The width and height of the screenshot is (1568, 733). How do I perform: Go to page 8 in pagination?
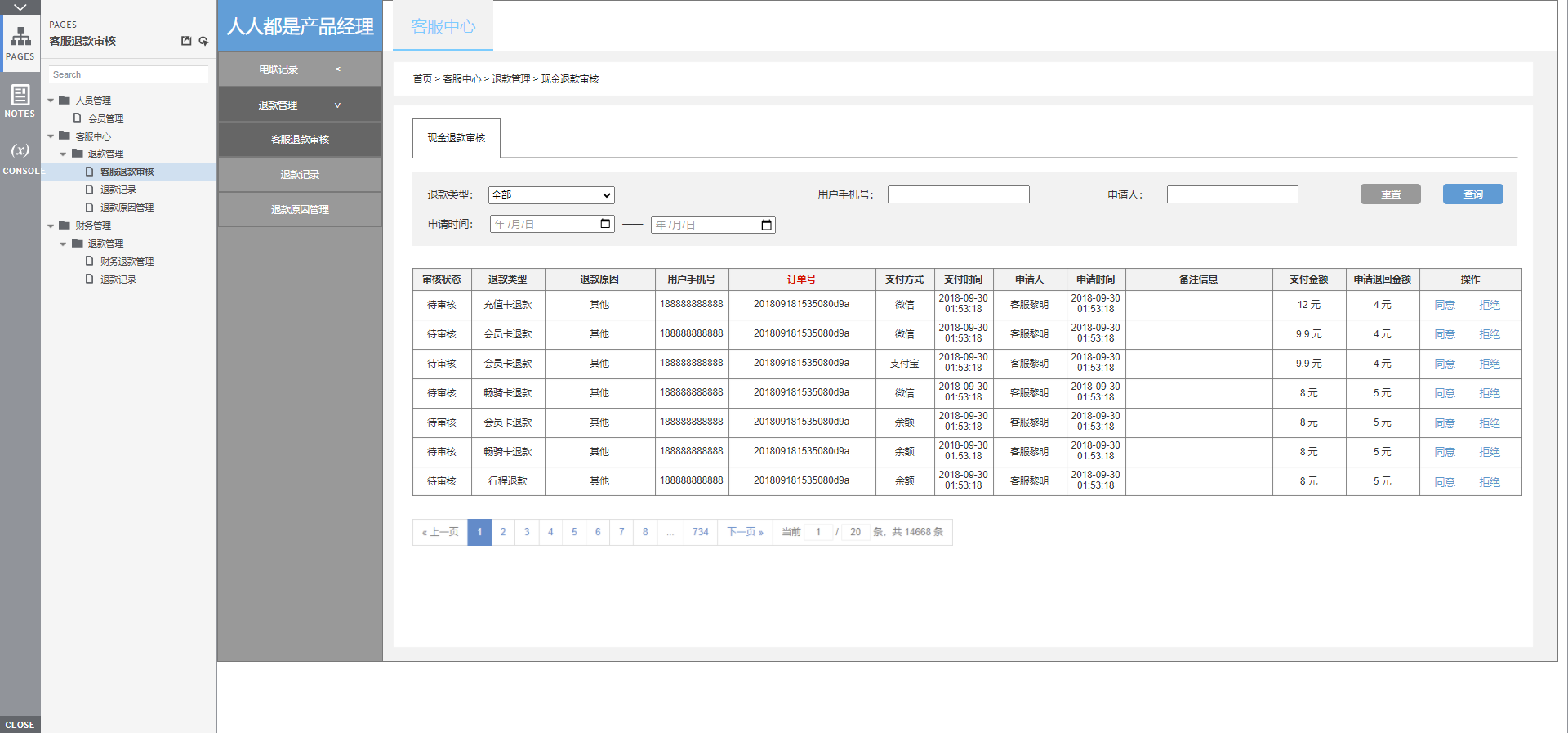point(645,532)
